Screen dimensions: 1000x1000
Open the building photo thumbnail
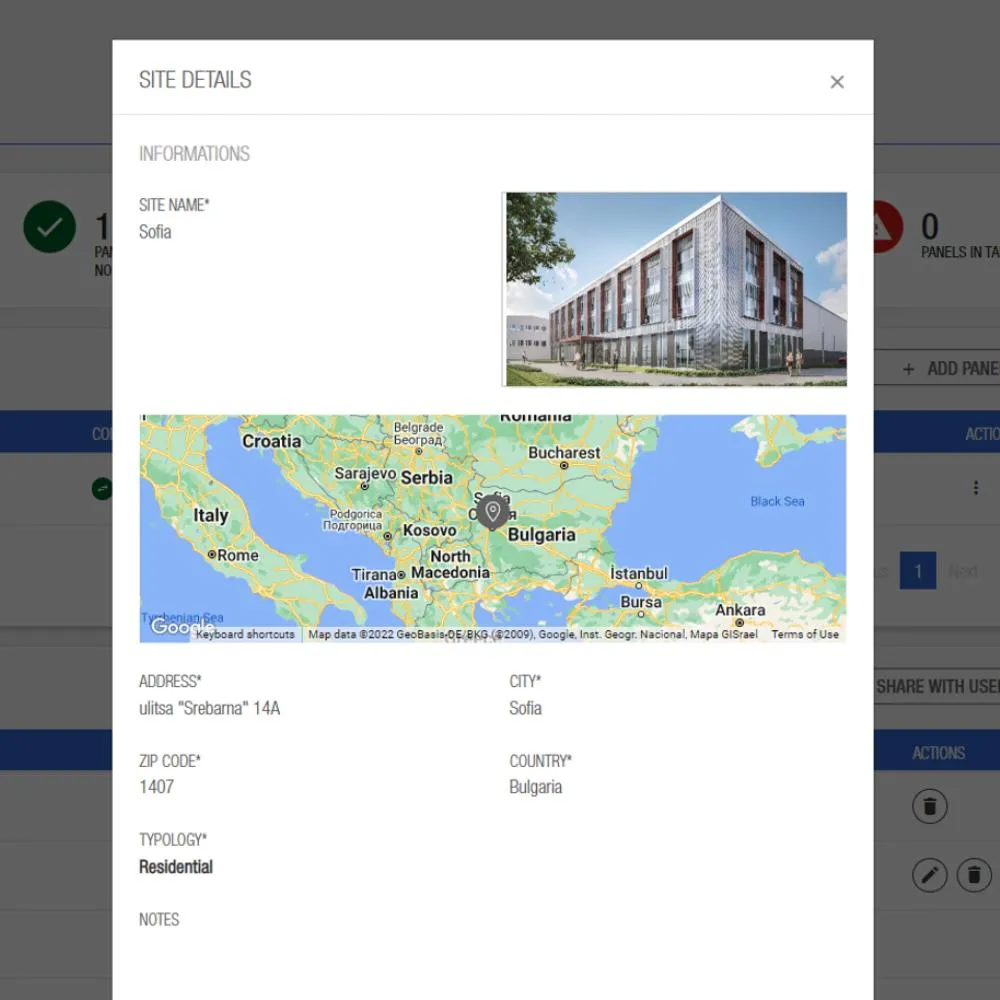coord(676,289)
